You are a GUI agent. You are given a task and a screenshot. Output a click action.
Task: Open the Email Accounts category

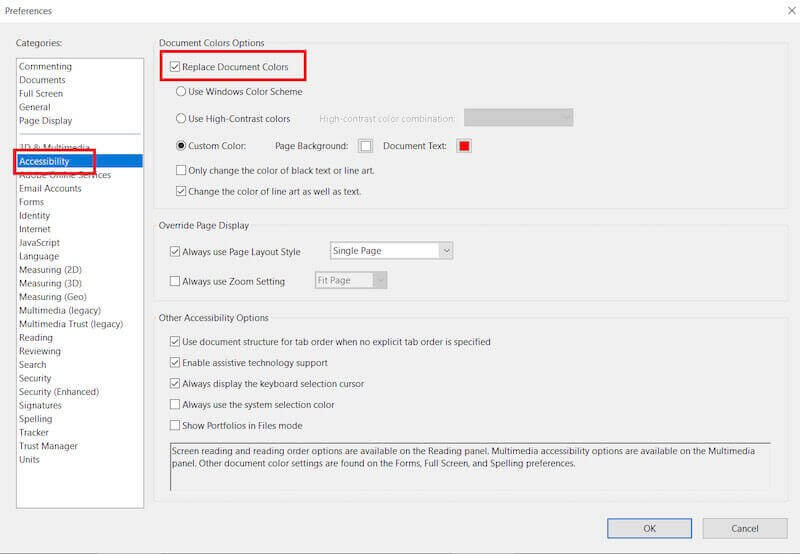click(50, 188)
